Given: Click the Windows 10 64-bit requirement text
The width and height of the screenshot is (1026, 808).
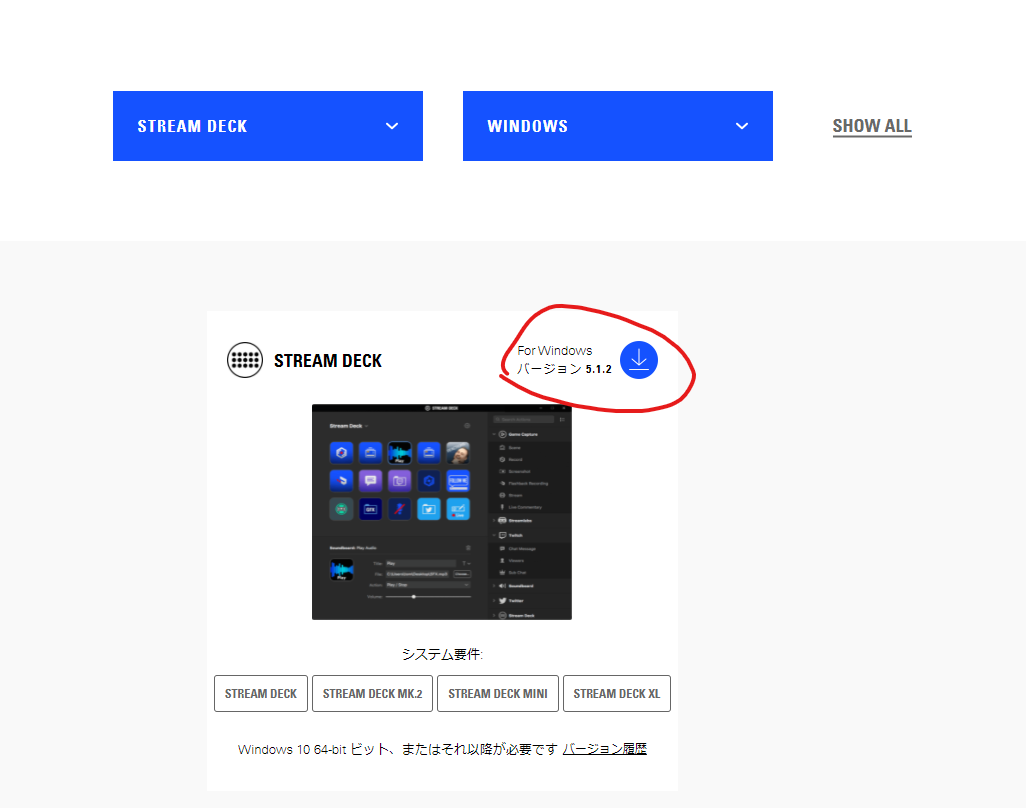Looking at the screenshot, I should click(x=398, y=749).
